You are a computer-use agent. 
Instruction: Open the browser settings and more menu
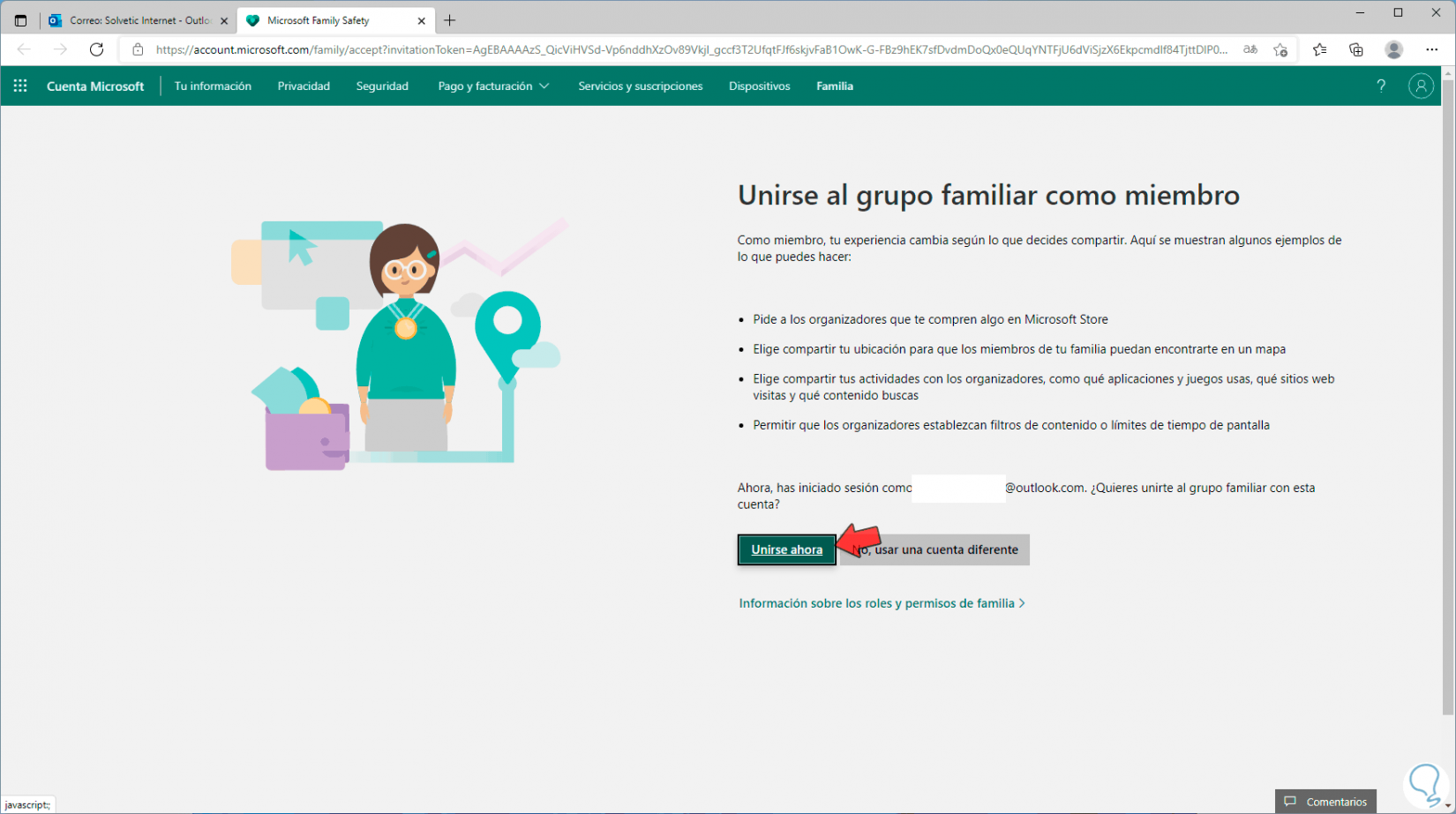[x=1432, y=49]
